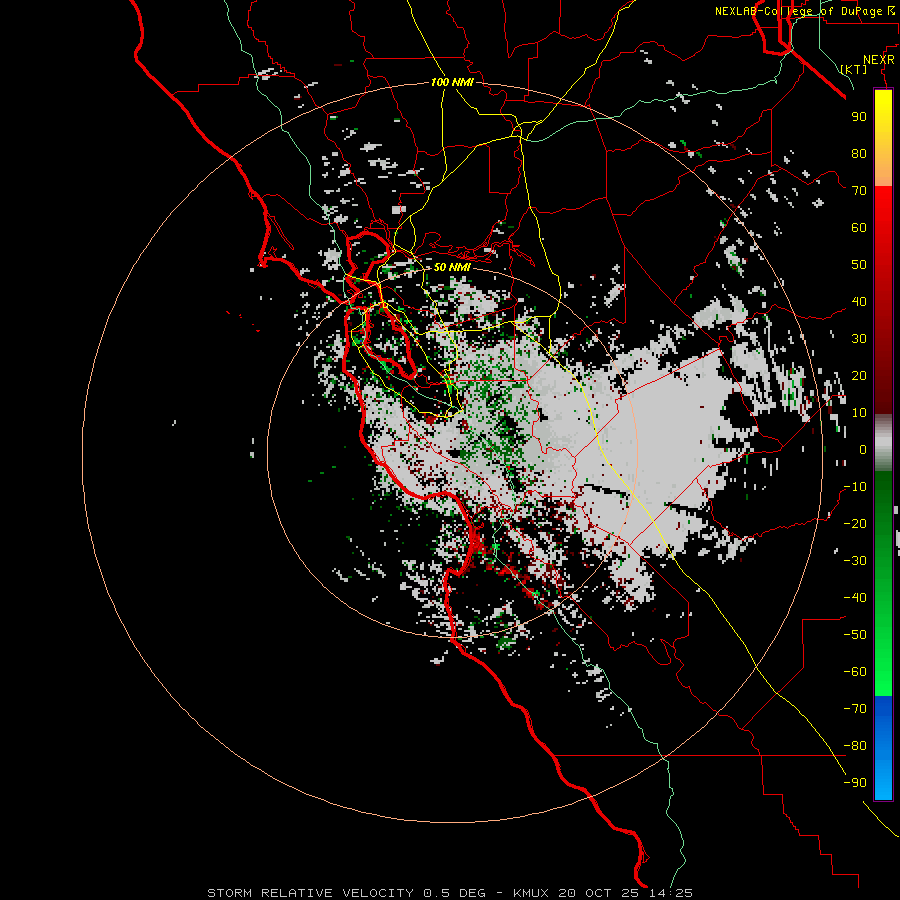900x900 pixels.
Task: Select the -40 value on the velocity scale
Action: pos(855,598)
